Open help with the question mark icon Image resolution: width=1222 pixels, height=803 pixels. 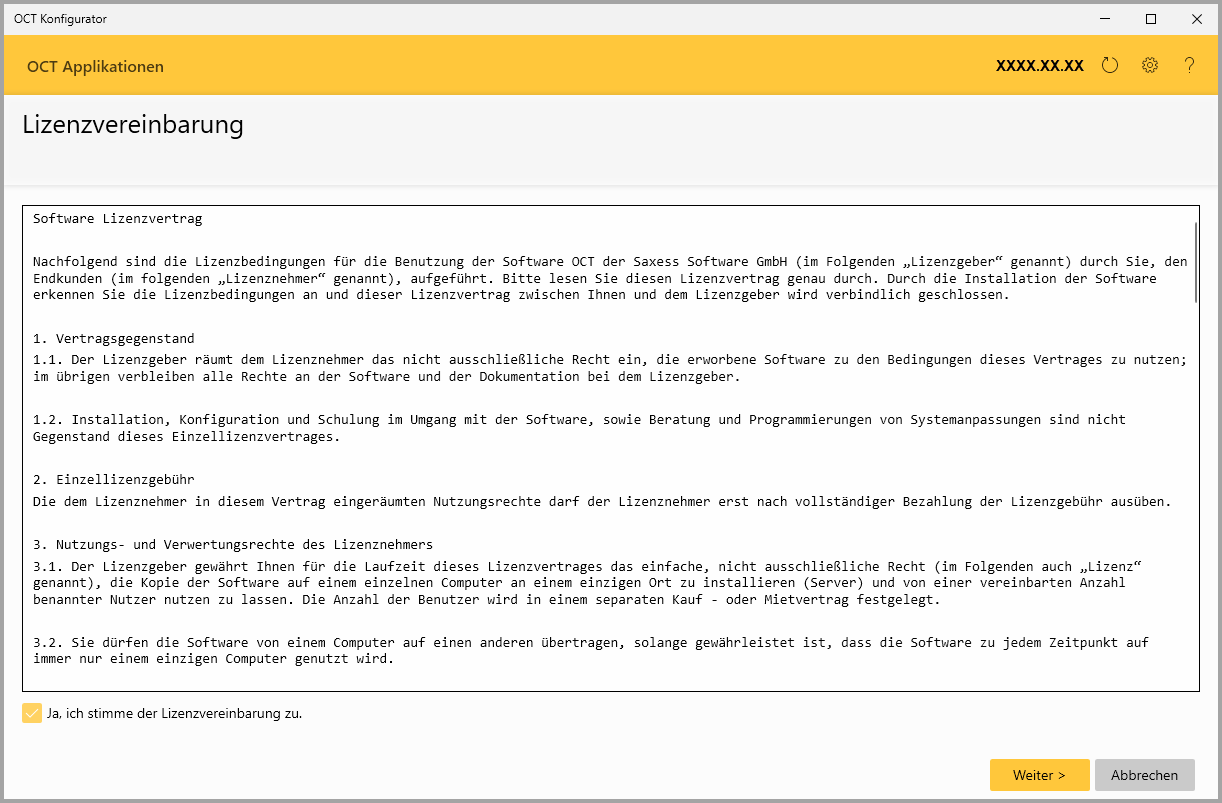click(1189, 66)
